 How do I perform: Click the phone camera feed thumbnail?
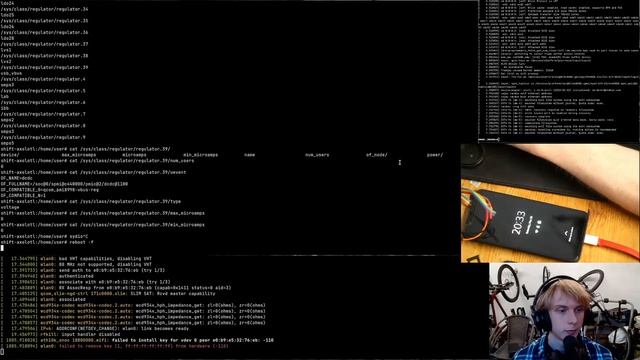(550, 203)
